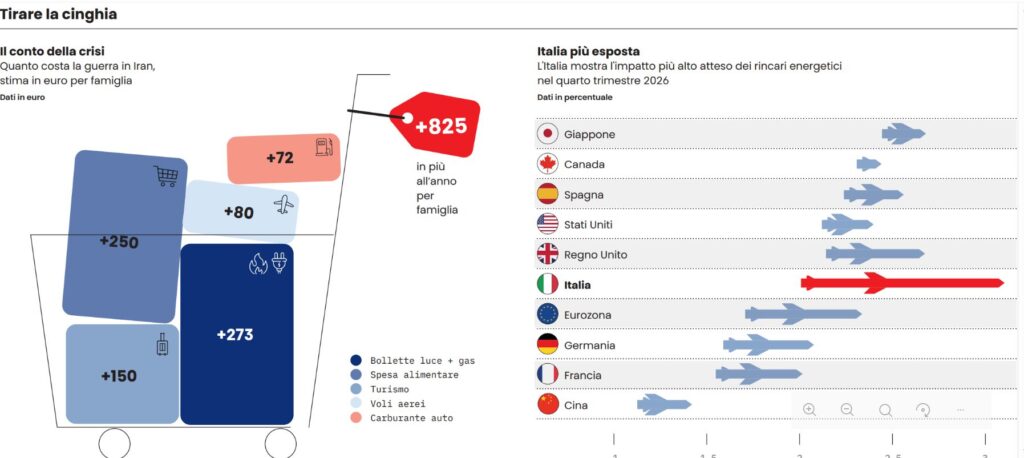
Task: Click the red Italia arrow bar
Action: pyautogui.click(x=901, y=284)
